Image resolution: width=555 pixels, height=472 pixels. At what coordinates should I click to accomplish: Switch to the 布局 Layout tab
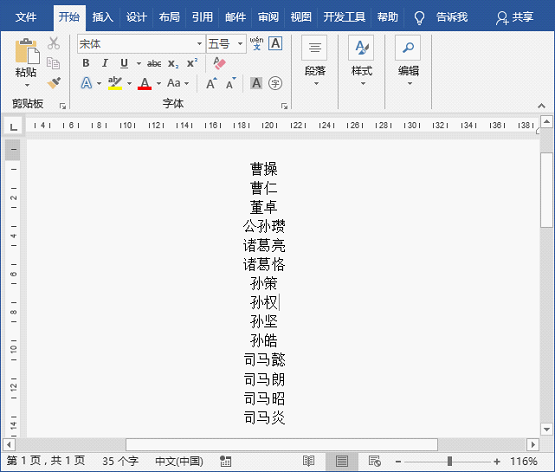coord(169,17)
